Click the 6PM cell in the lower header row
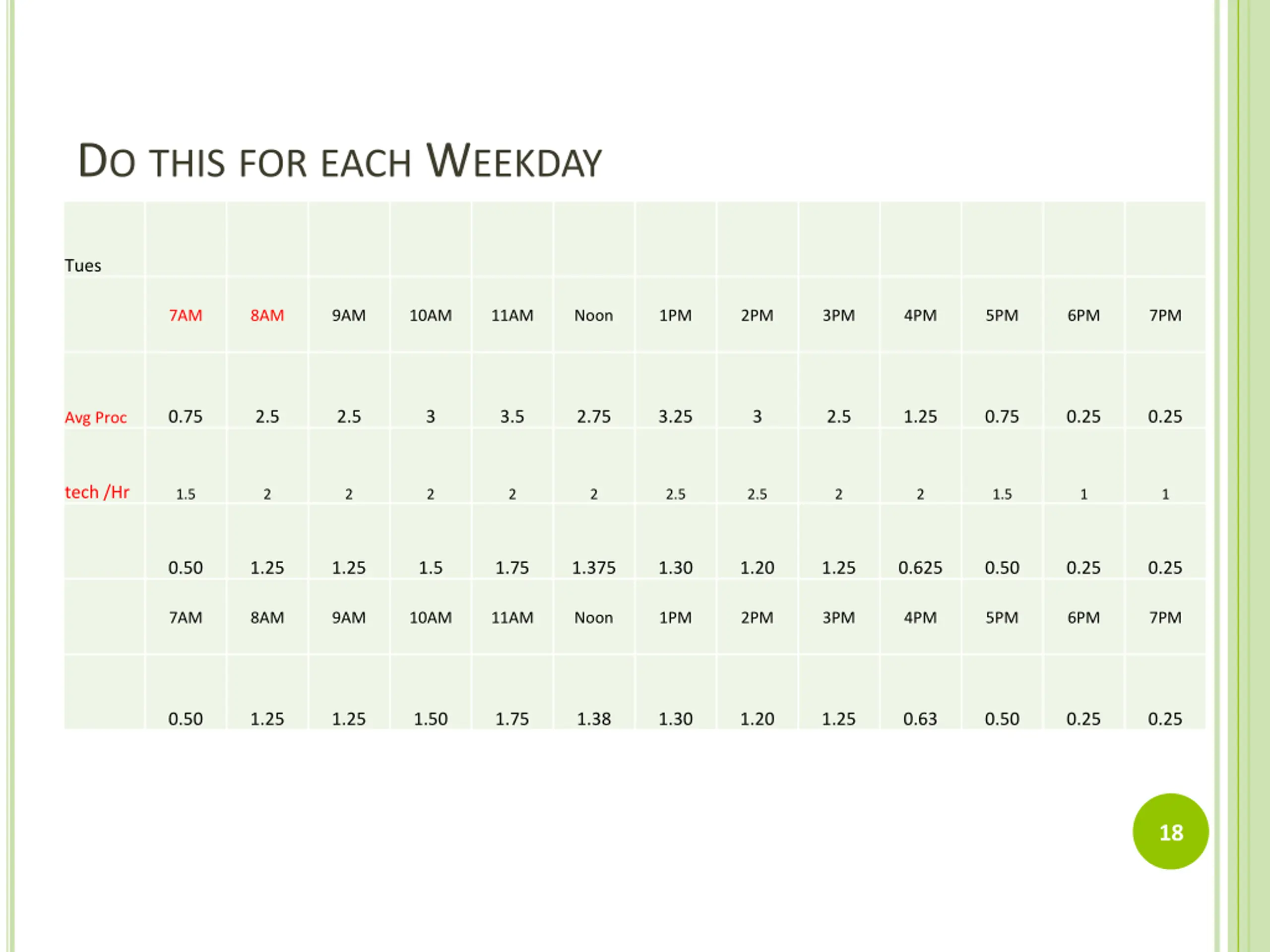Image resolution: width=1270 pixels, height=952 pixels. 1083,617
